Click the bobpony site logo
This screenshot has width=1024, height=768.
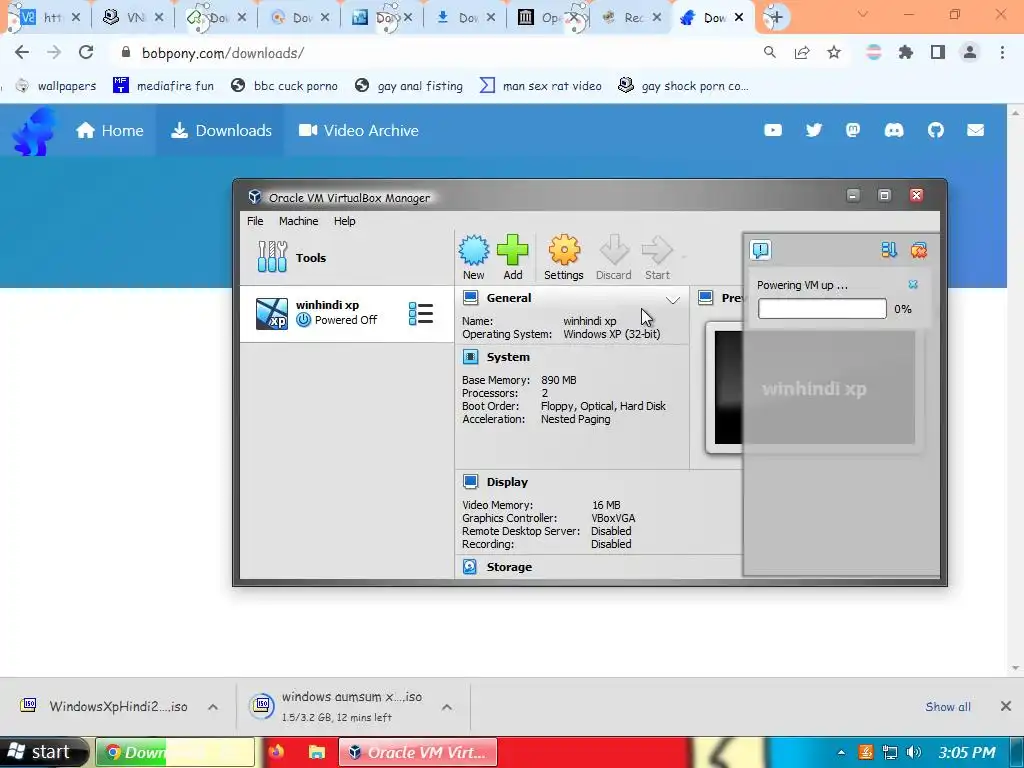[35, 131]
